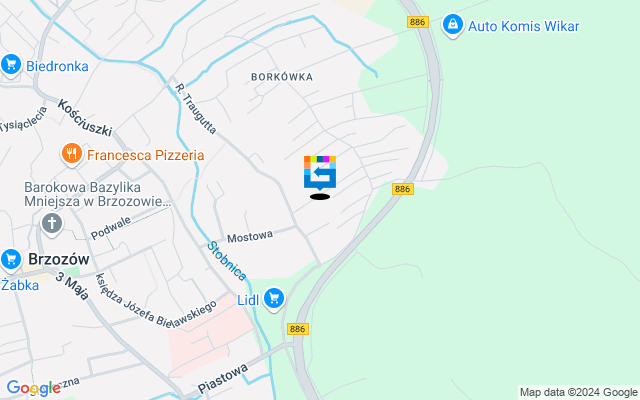
Task: Click the 886 road shield near Lidl
Action: coord(298,329)
